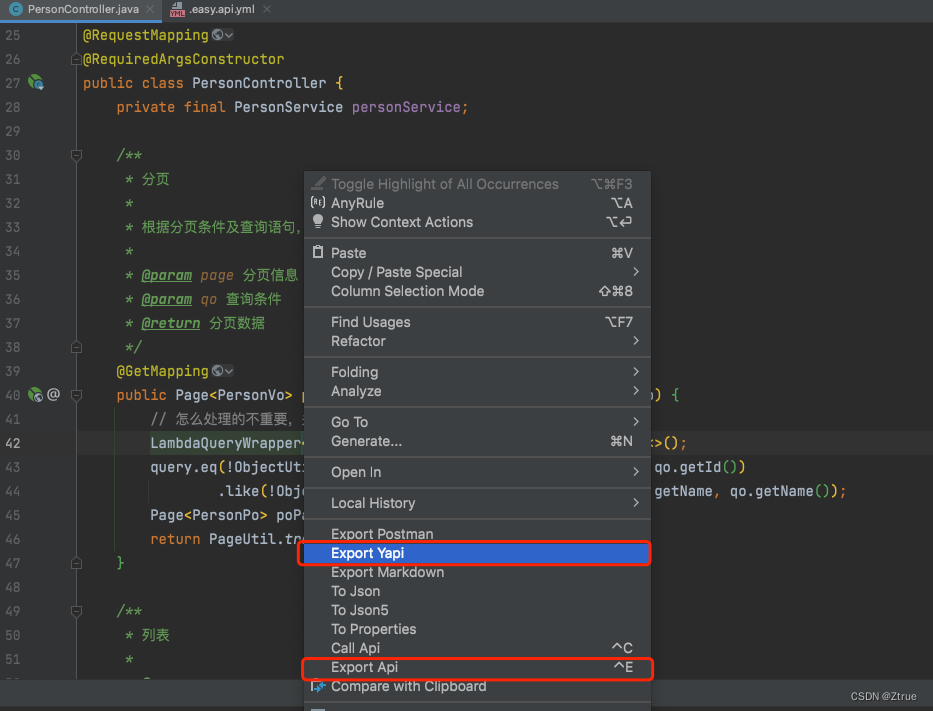The width and height of the screenshot is (933, 711).
Task: Select Call Api
Action: click(x=477, y=648)
